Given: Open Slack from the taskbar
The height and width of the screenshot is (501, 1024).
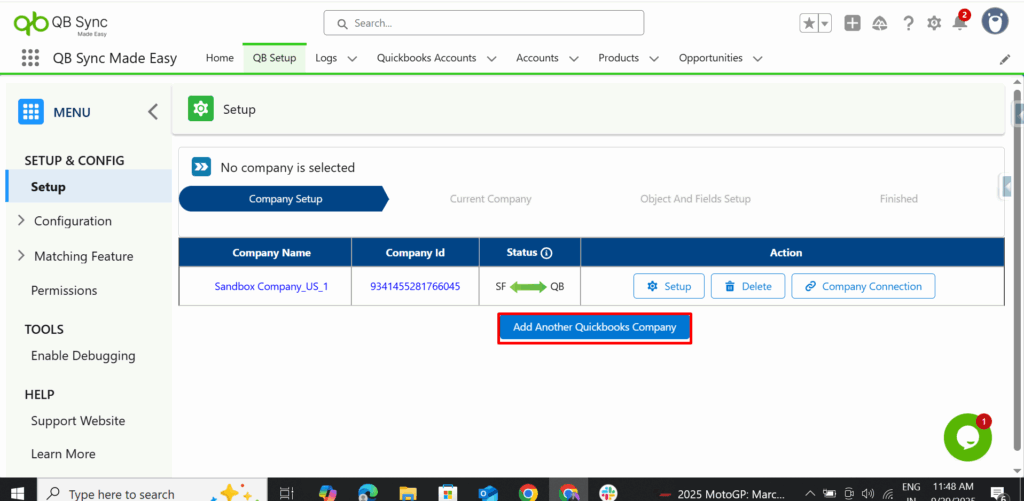Looking at the screenshot, I should pyautogui.click(x=608, y=493).
